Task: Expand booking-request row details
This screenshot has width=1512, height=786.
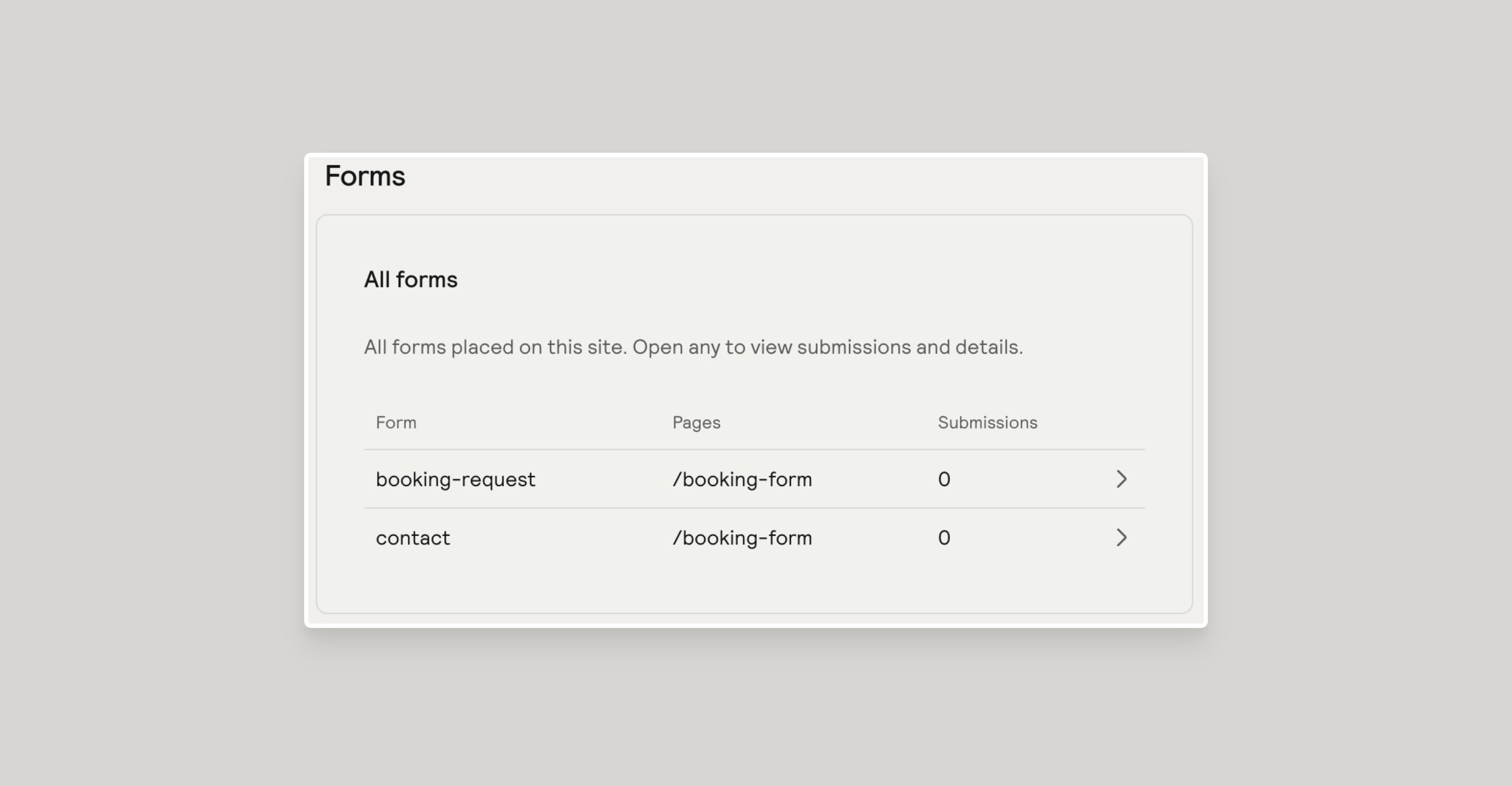Action: (x=754, y=479)
